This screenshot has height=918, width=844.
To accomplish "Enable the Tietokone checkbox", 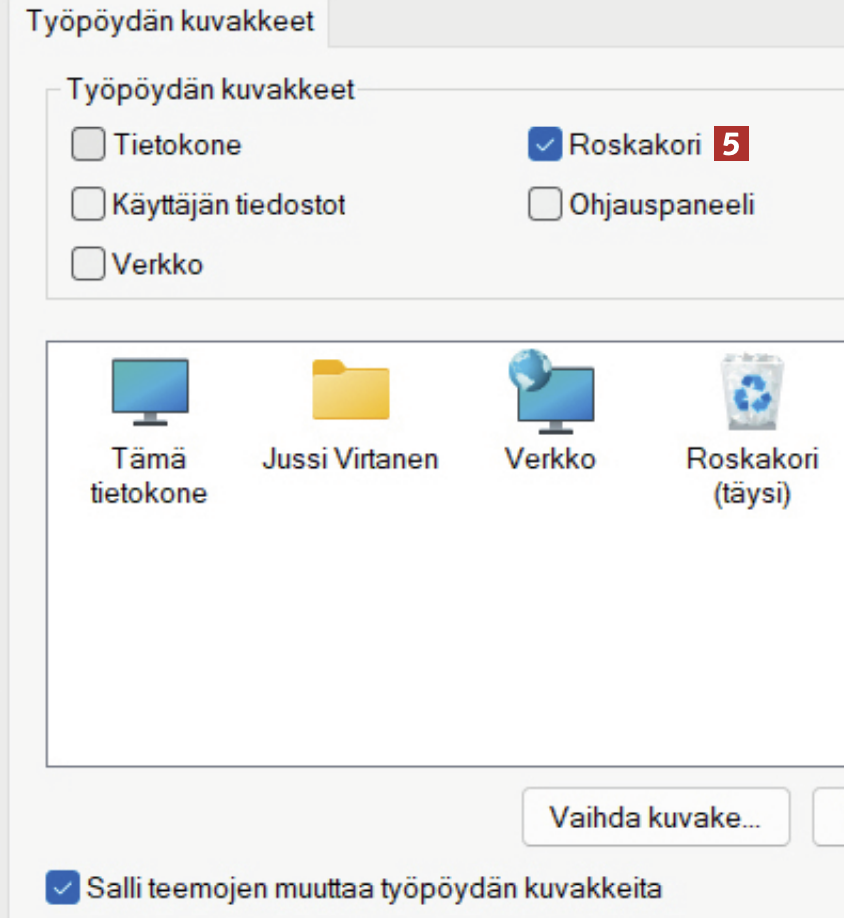I will (88, 144).
